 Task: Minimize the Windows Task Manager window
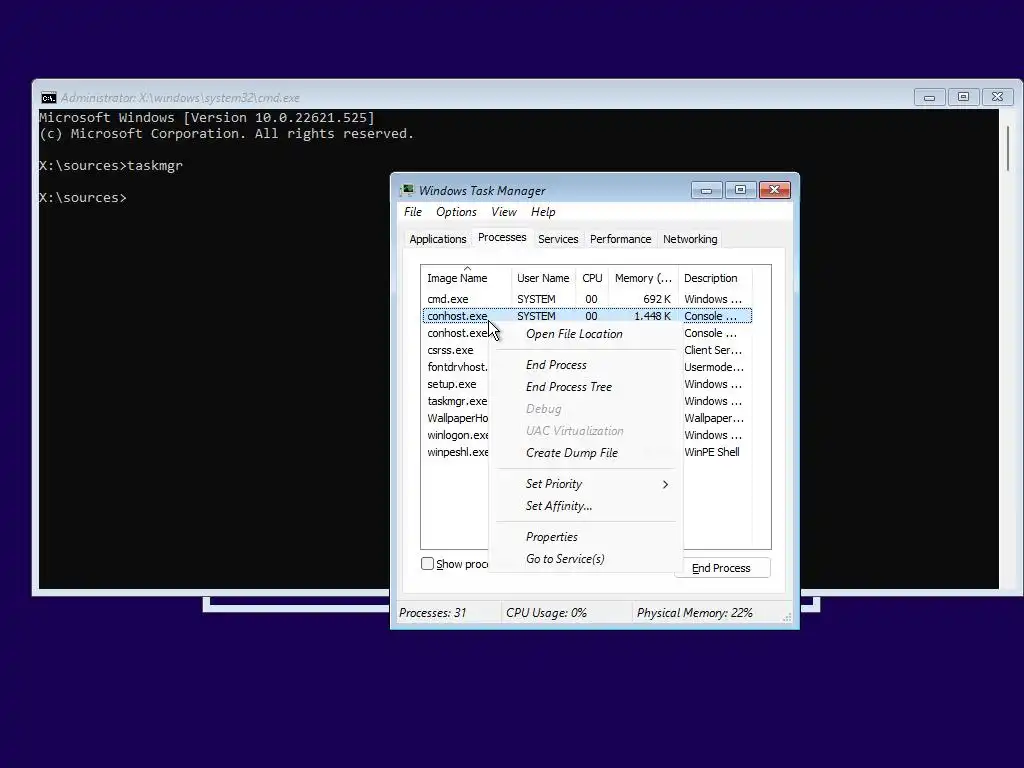coord(707,190)
